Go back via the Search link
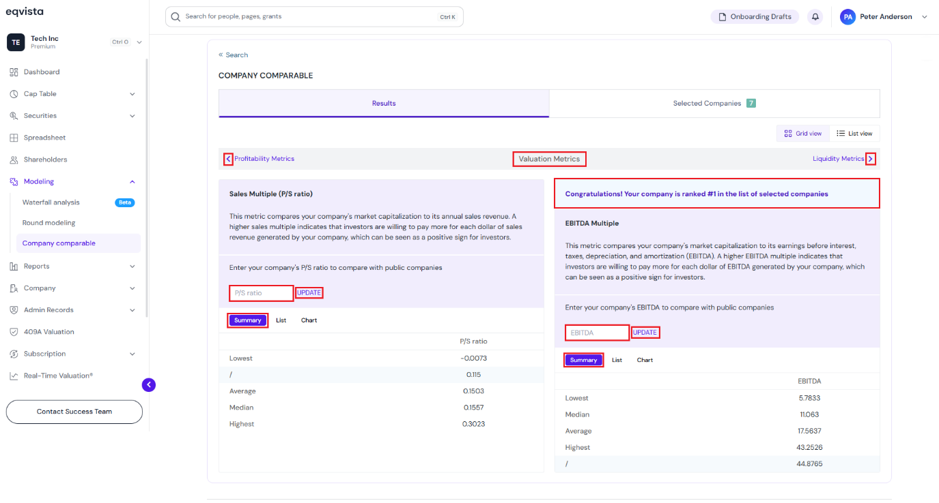939x503 pixels. 233,54
